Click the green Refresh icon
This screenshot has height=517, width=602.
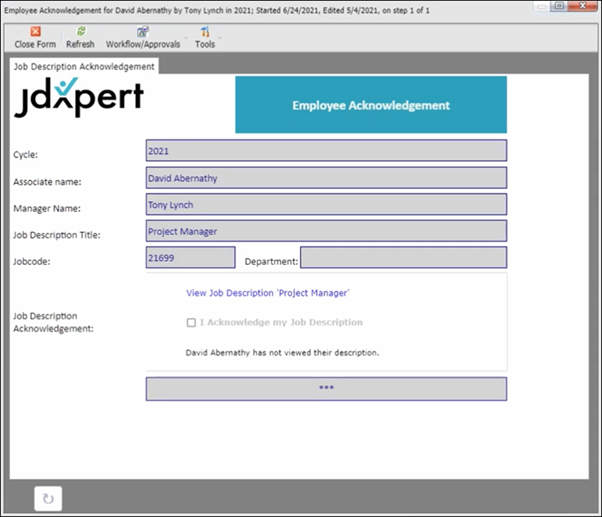pos(81,31)
